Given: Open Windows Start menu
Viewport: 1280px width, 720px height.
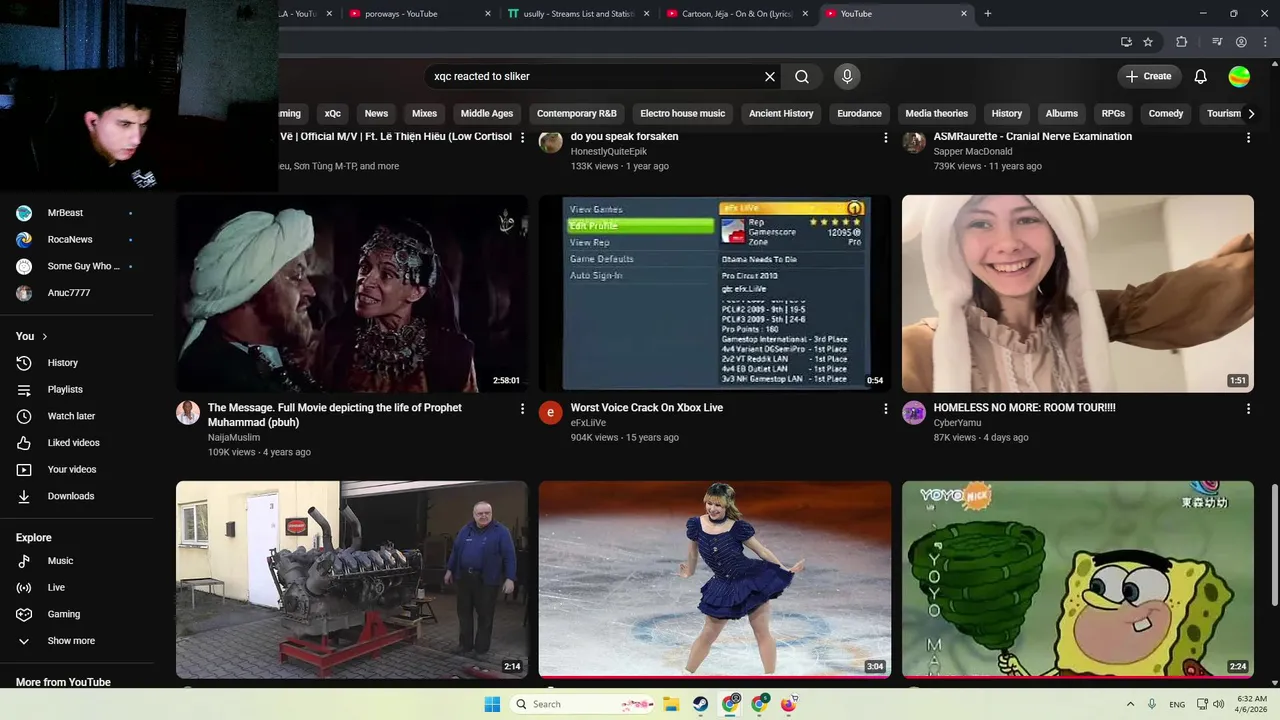Looking at the screenshot, I should coord(492,704).
